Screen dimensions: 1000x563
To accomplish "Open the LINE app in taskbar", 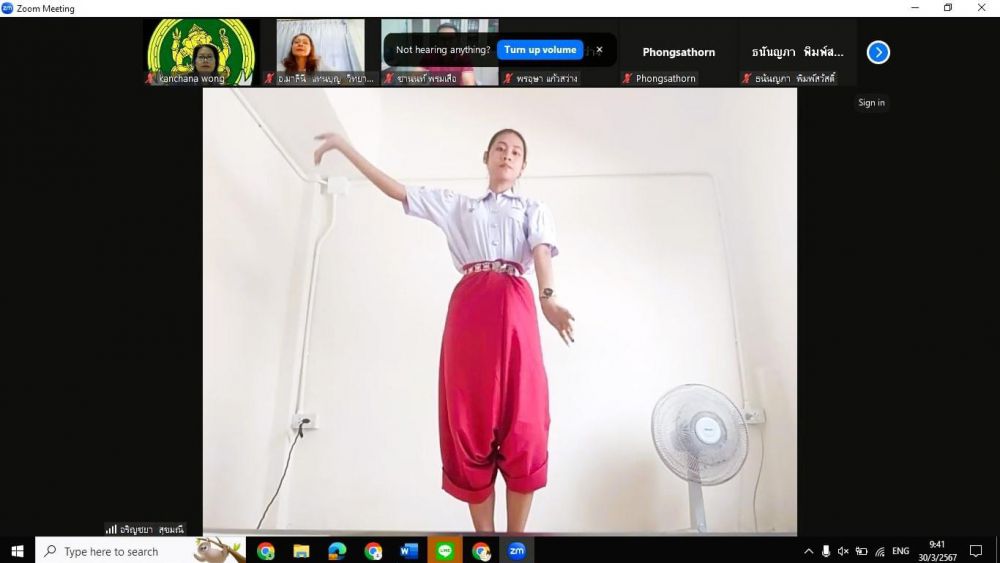I will point(445,551).
